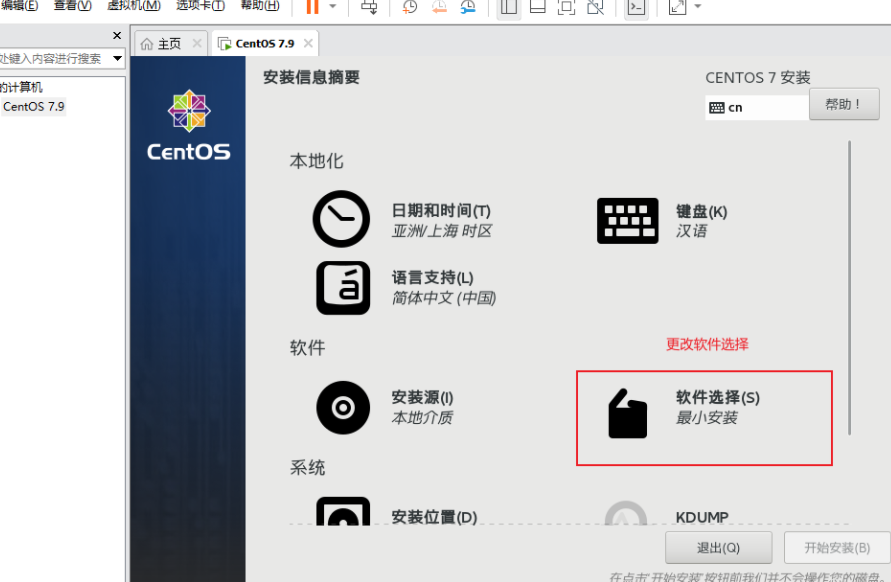The height and width of the screenshot is (582, 891).
Task: Open date and time clock icon
Action: click(x=341, y=219)
